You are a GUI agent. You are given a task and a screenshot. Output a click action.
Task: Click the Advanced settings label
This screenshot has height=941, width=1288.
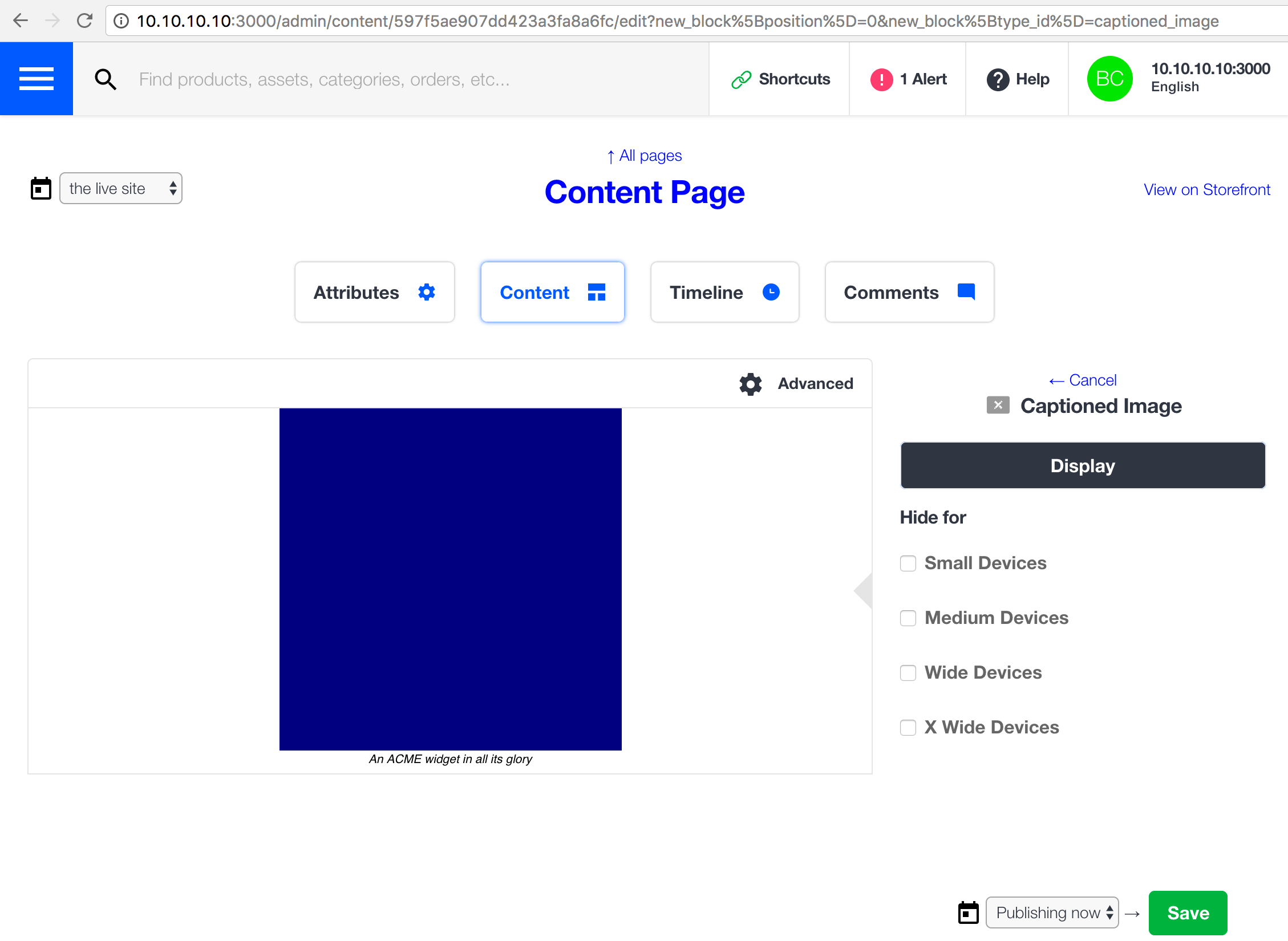point(816,384)
